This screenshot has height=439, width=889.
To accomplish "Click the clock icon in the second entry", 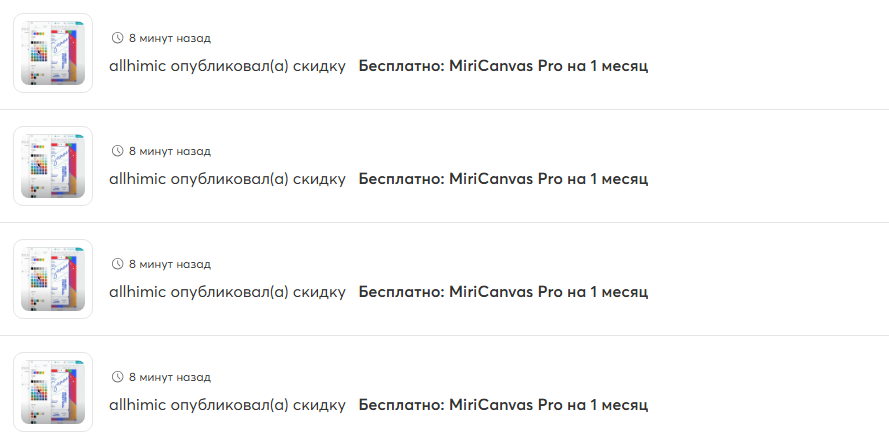I will (x=117, y=151).
